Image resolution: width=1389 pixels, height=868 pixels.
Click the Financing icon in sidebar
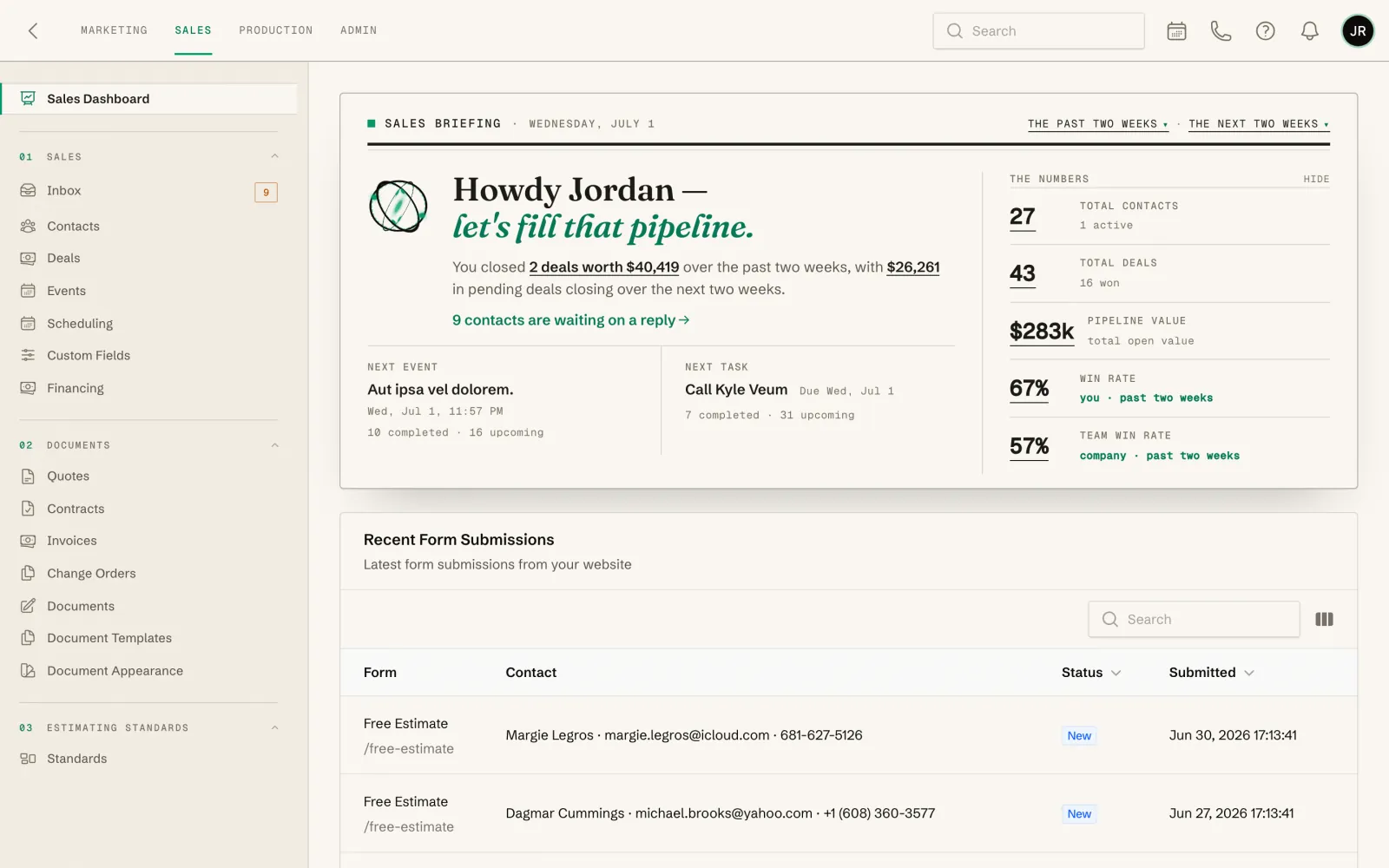point(28,388)
